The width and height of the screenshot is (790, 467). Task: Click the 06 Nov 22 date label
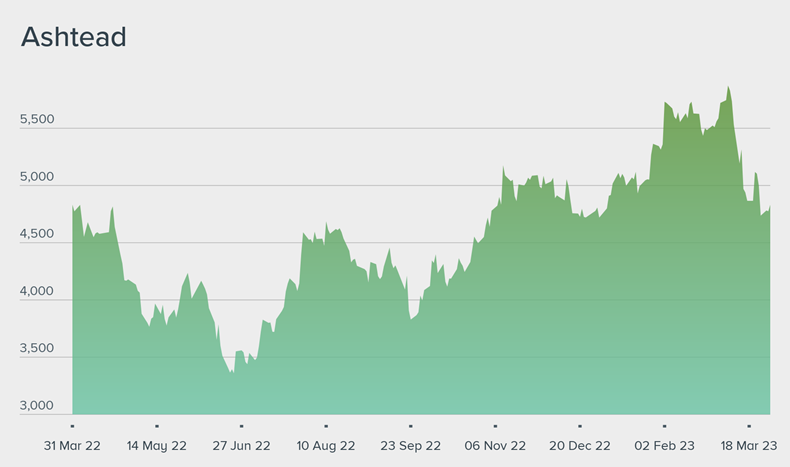tap(495, 445)
